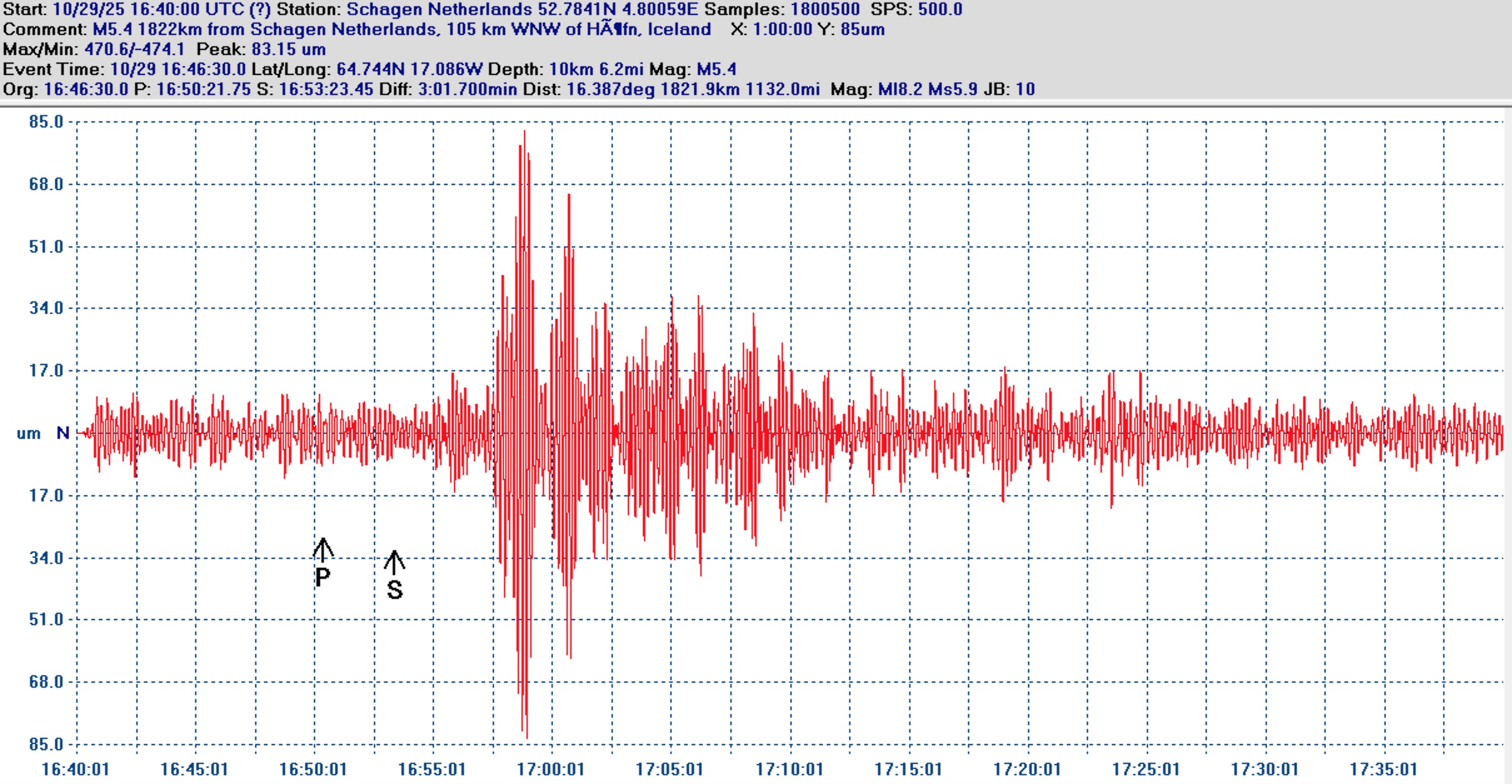Click the Samples 1800500 value in header
Screen dimensions: 1512x784
[825, 9]
